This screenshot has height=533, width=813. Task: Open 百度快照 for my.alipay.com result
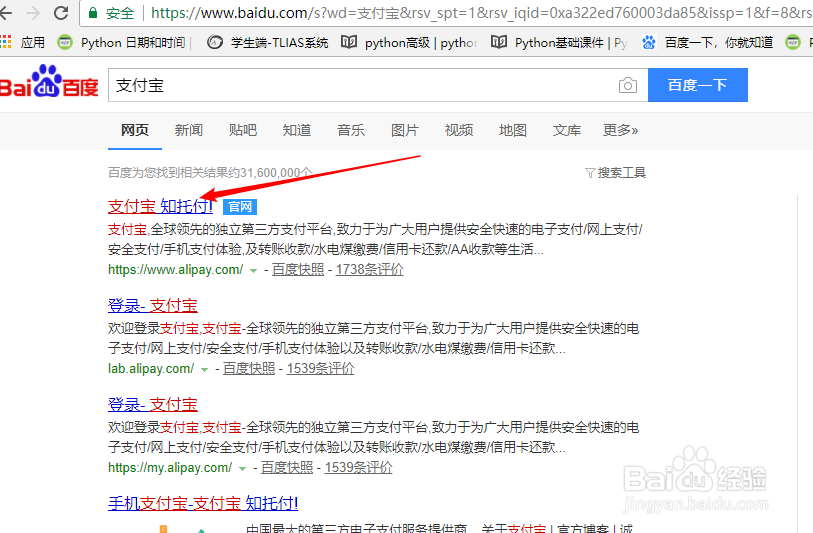point(287,468)
